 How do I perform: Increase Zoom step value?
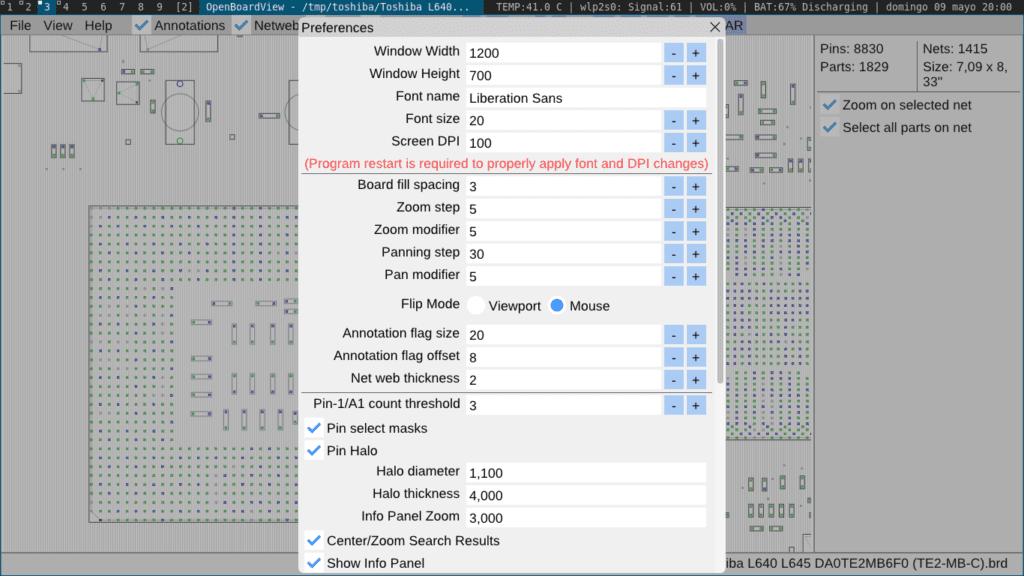696,209
